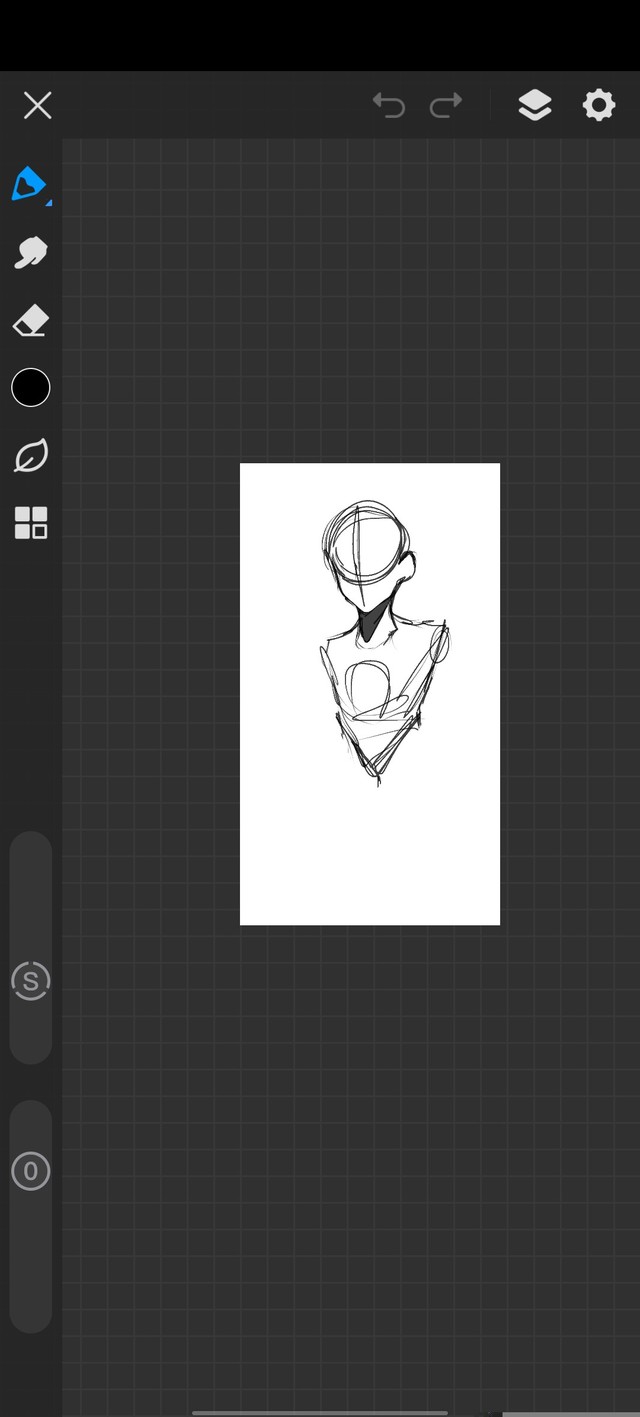Undo the last stroke
The image size is (640, 1417).
[388, 105]
